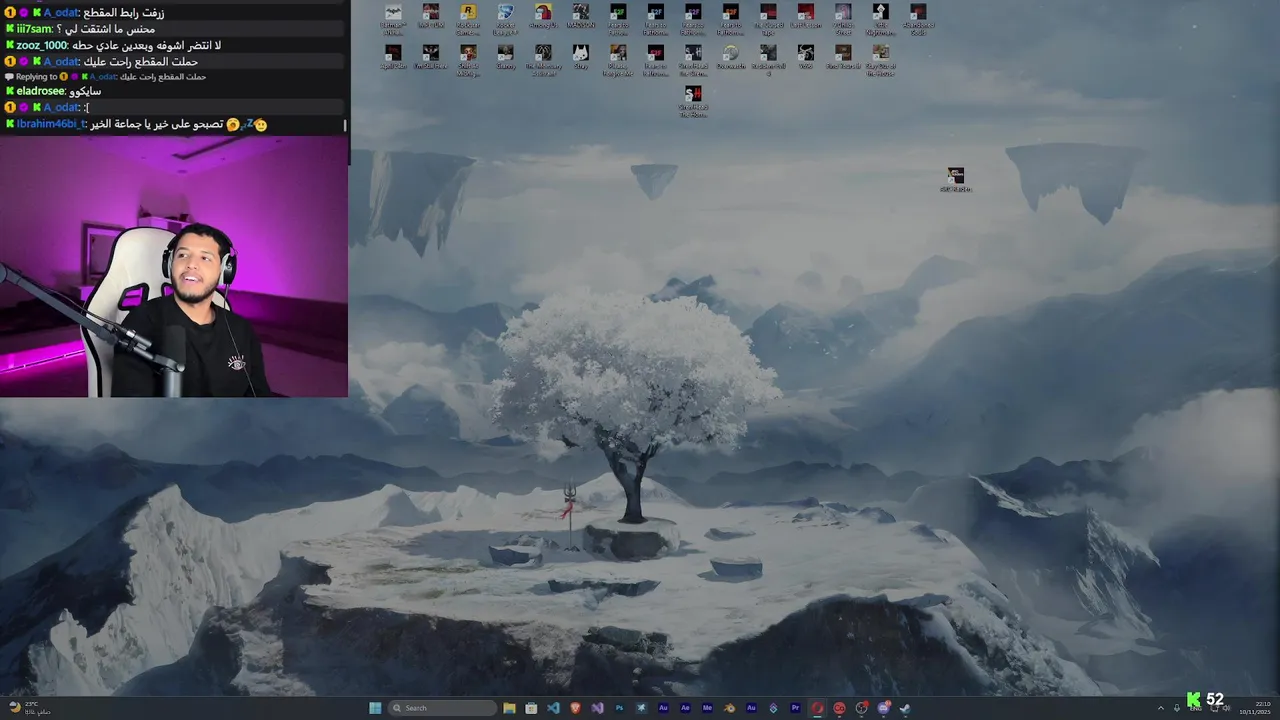Select The Mortuary Assistant desktop icon
Image resolution: width=1280 pixels, height=720 pixels.
(543, 59)
